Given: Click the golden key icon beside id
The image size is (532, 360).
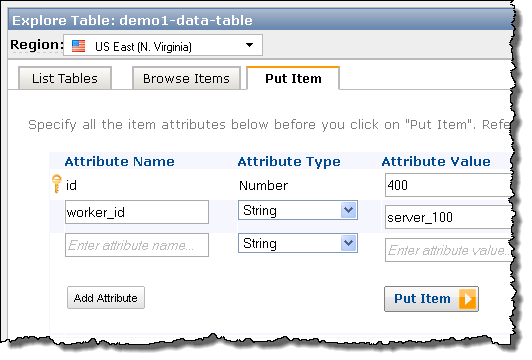Looking at the screenshot, I should [56, 184].
